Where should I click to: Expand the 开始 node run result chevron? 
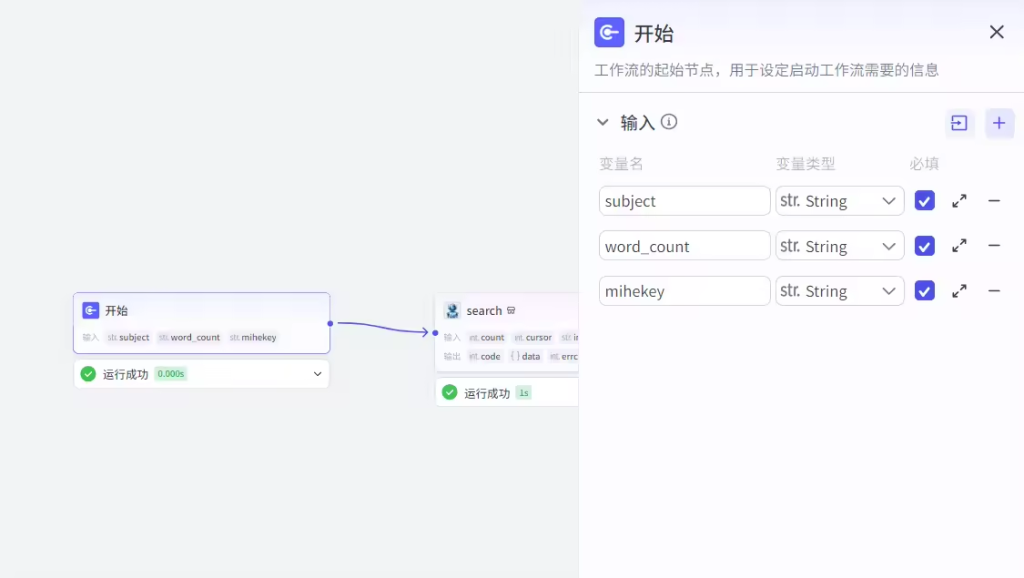click(x=318, y=374)
